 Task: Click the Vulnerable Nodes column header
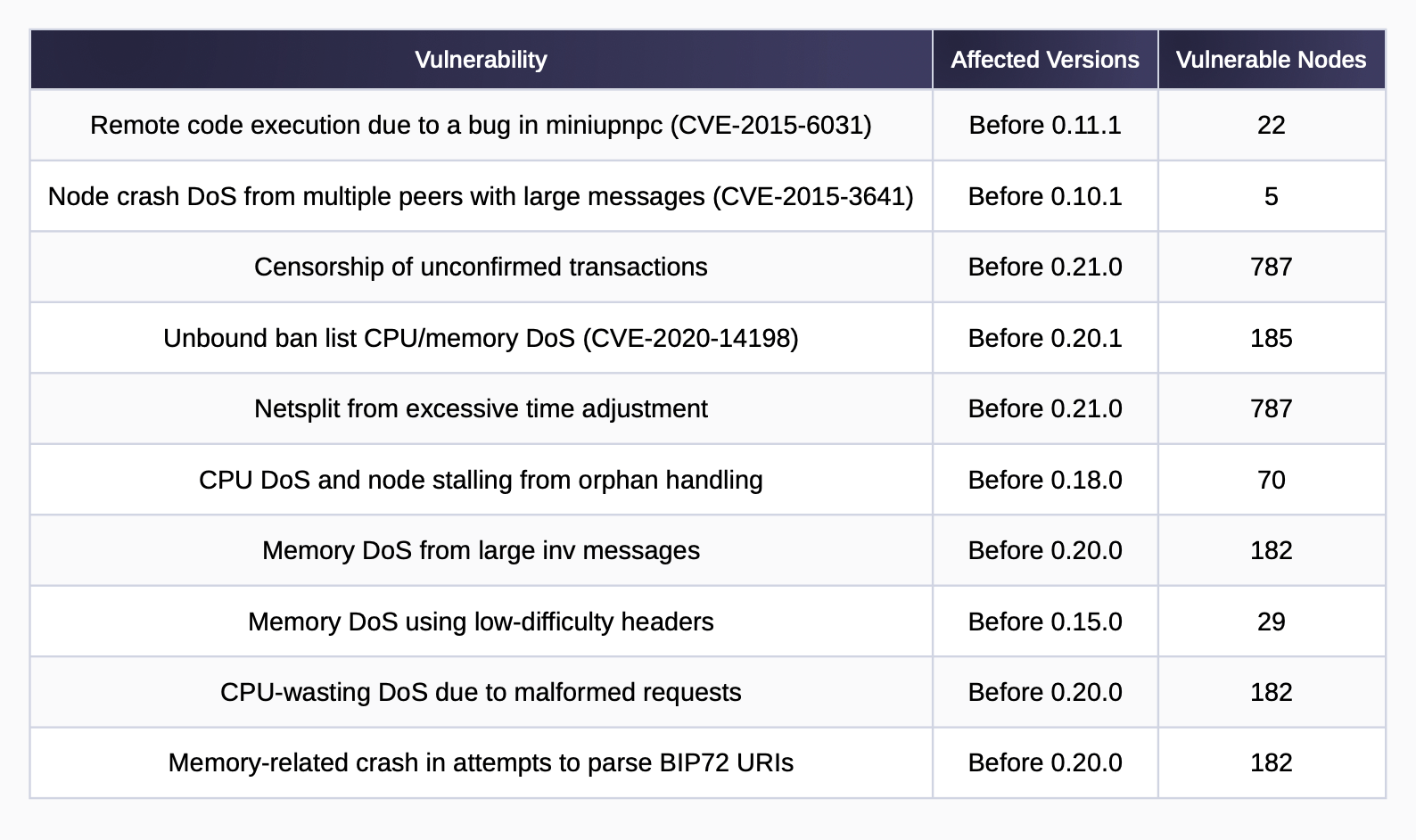[1272, 60]
